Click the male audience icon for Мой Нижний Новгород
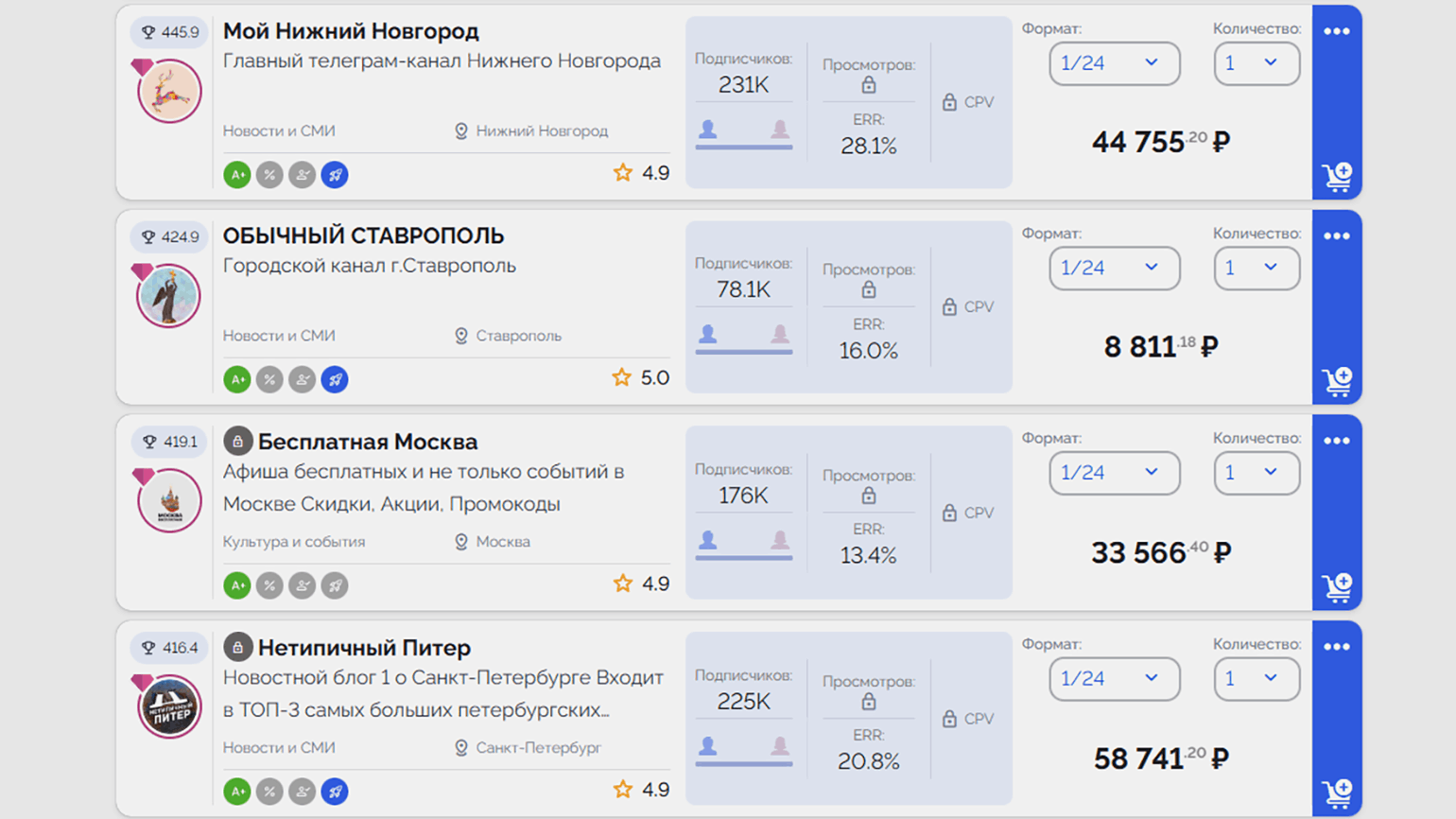 pos(707,130)
